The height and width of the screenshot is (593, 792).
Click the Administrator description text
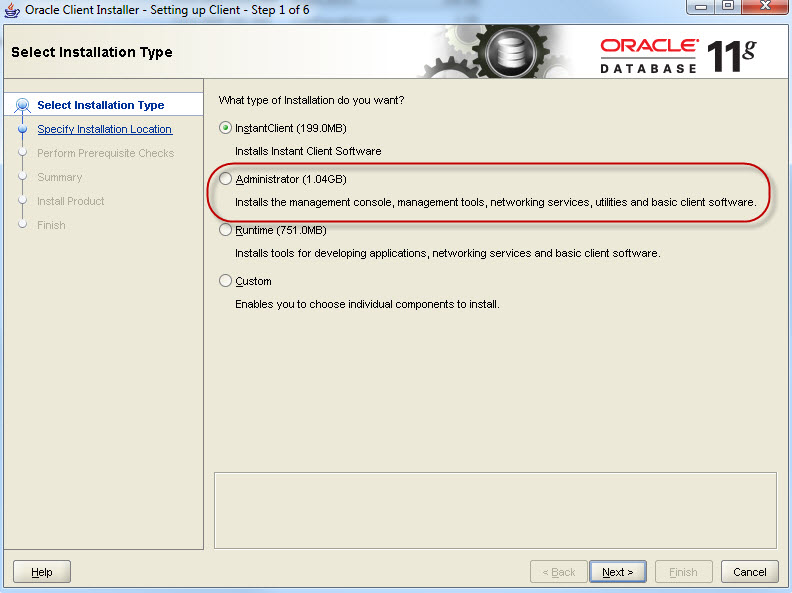point(495,202)
